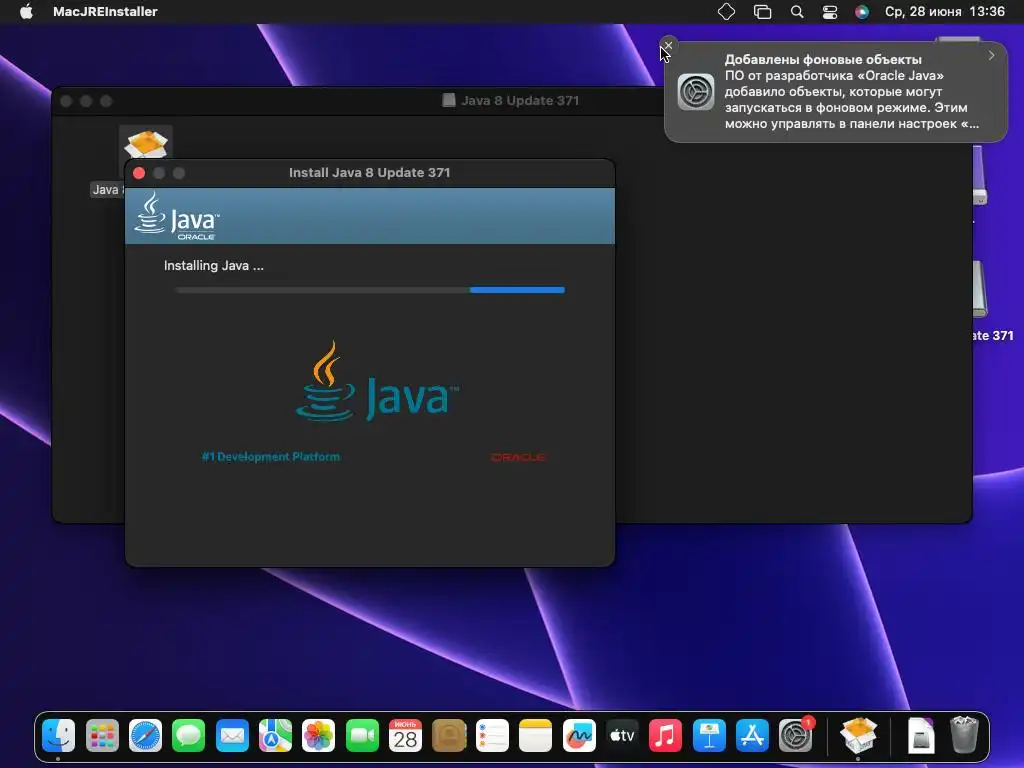The image size is (1024, 768).
Task: Open the System Settings icon in the notification
Action: point(696,91)
